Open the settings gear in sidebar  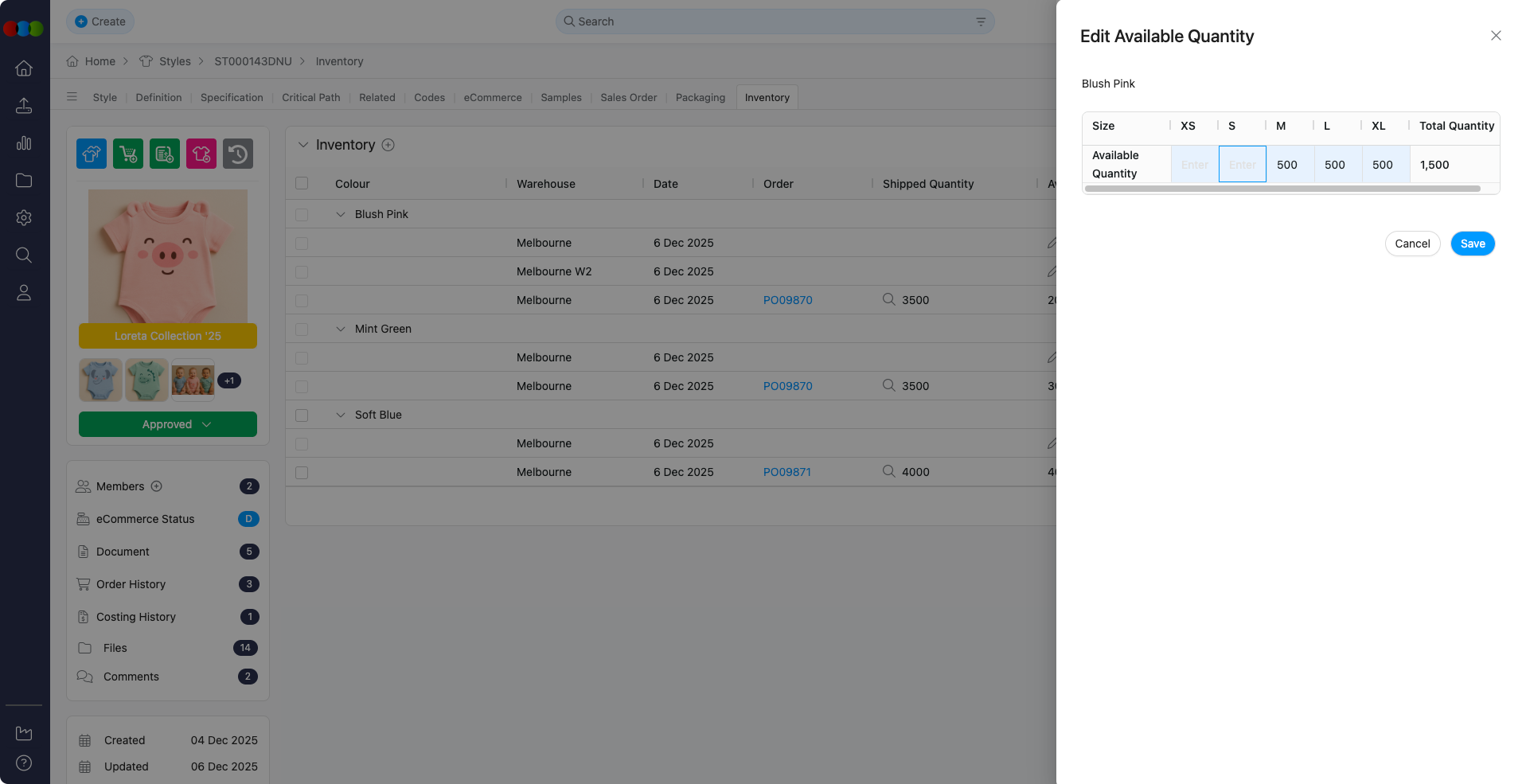tap(24, 217)
